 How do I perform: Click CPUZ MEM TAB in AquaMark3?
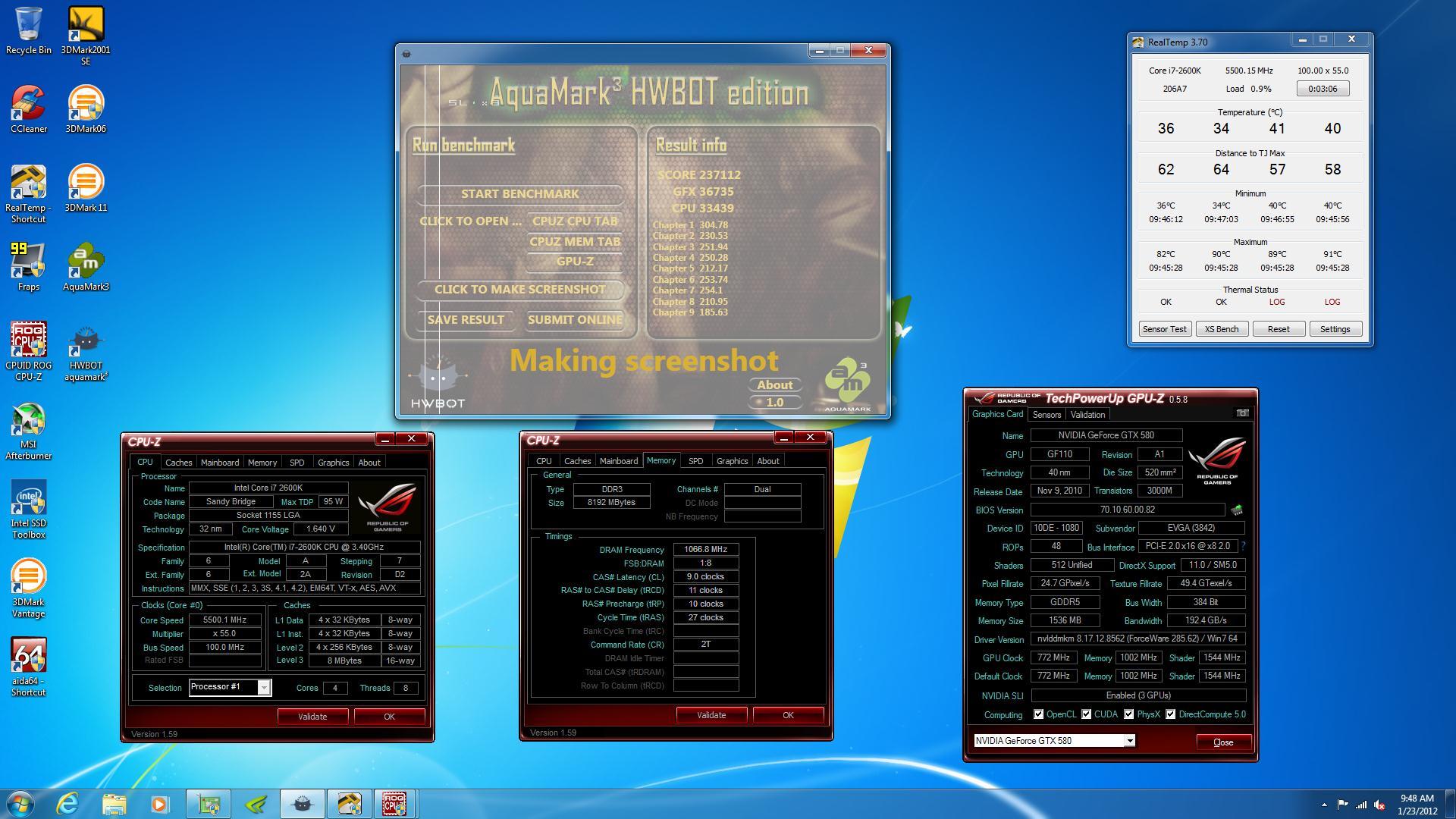(575, 242)
